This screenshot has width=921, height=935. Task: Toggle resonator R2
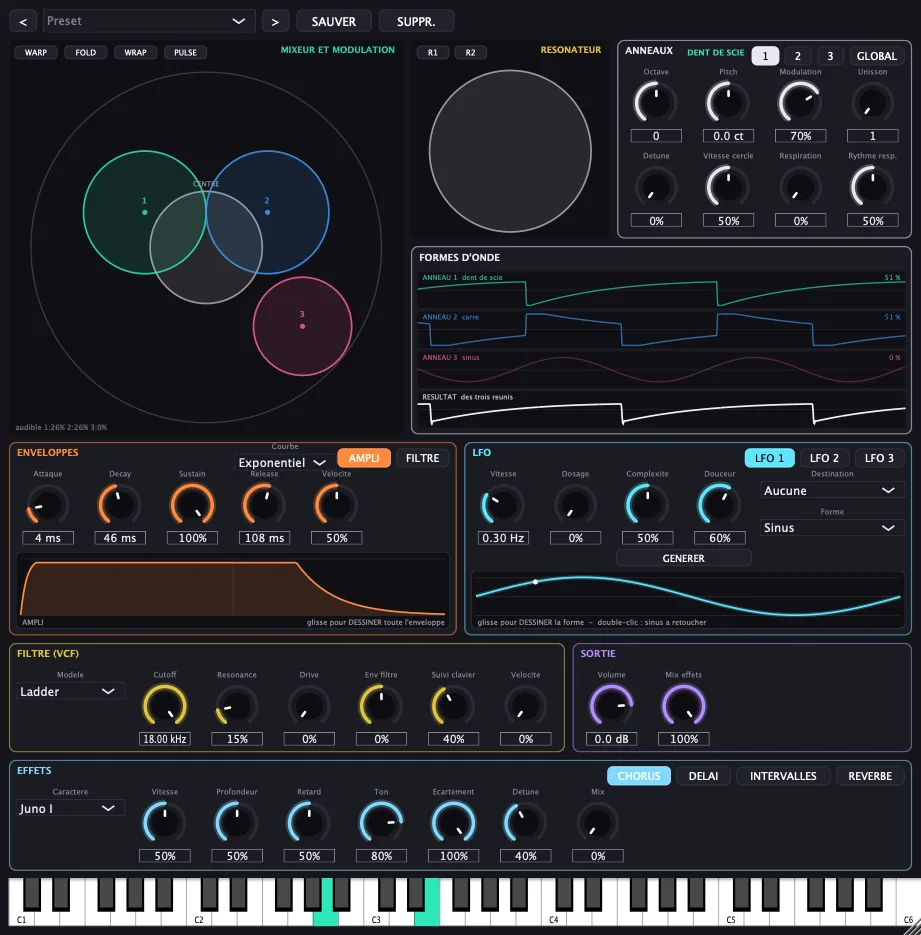click(470, 52)
